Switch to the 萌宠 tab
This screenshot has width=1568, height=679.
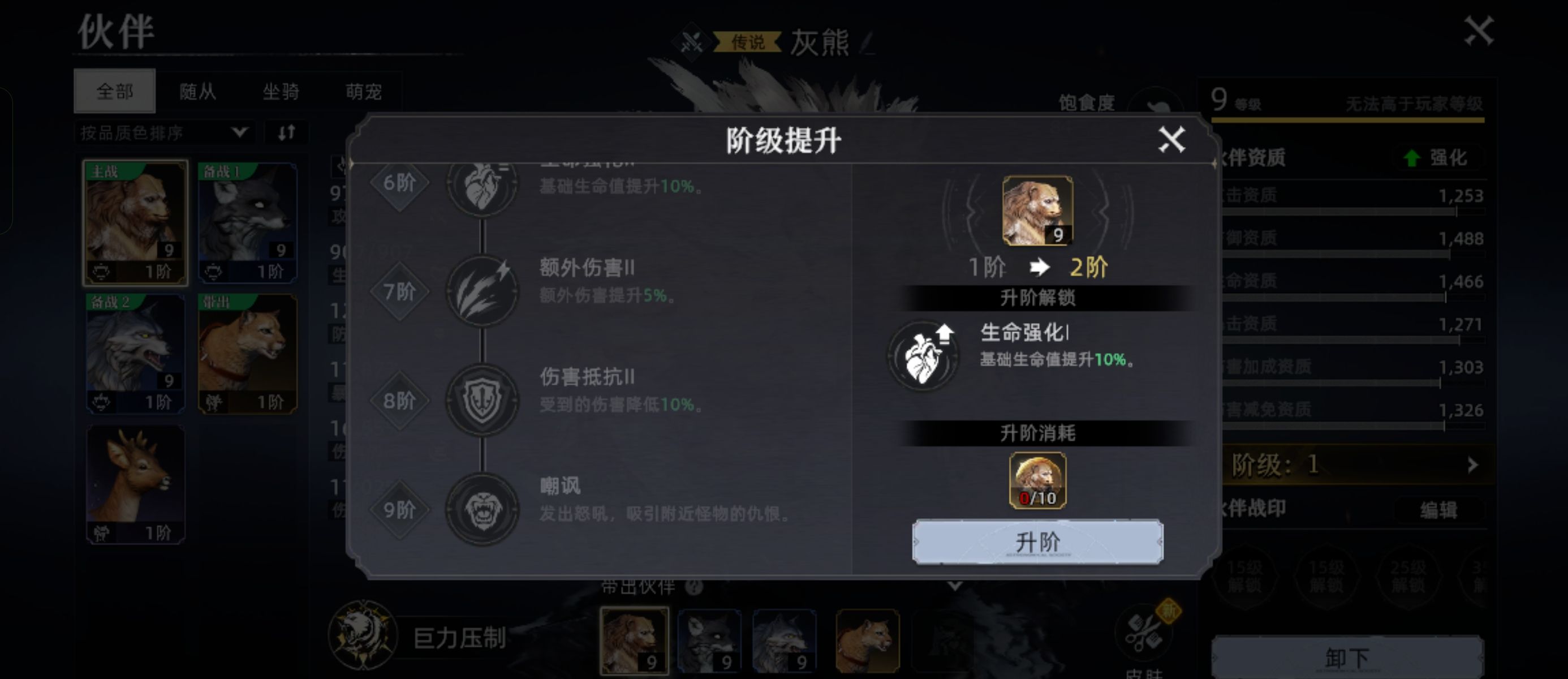tap(363, 91)
